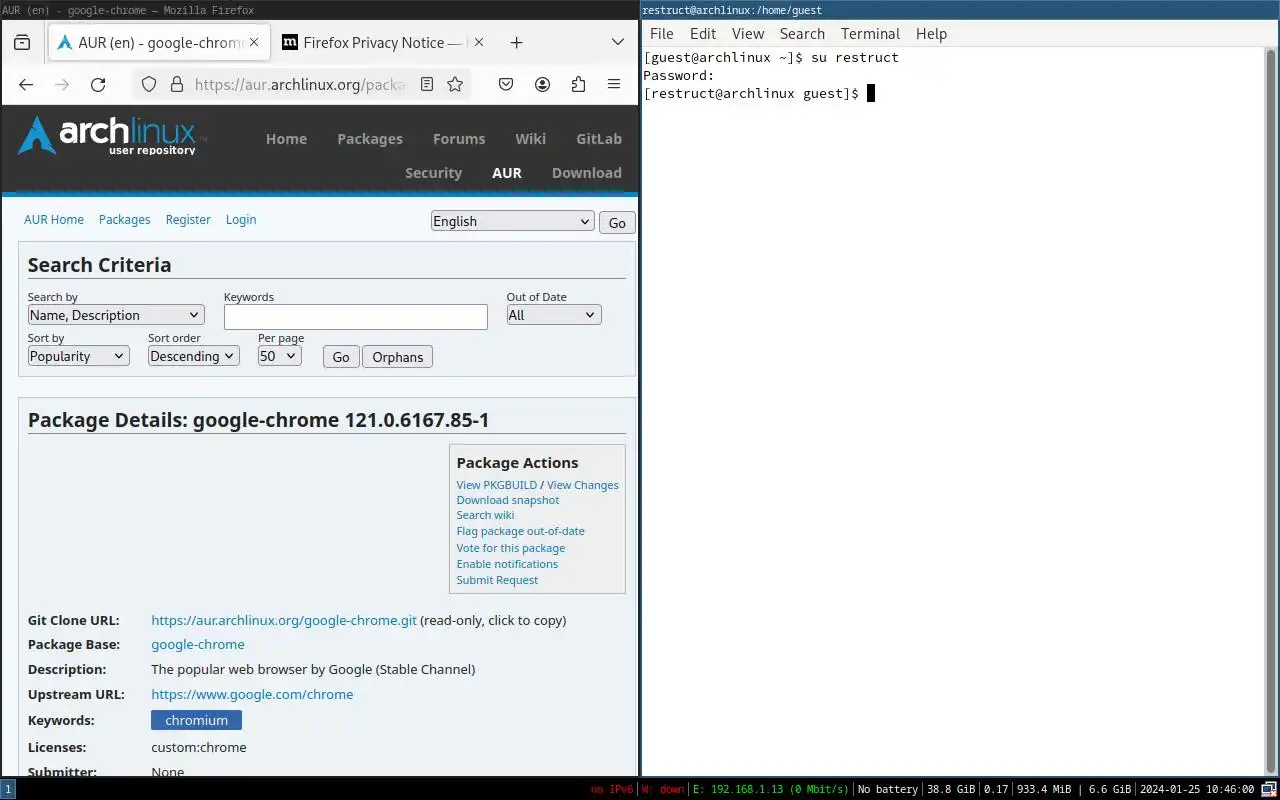Click Flag package out-of-date

point(521,531)
